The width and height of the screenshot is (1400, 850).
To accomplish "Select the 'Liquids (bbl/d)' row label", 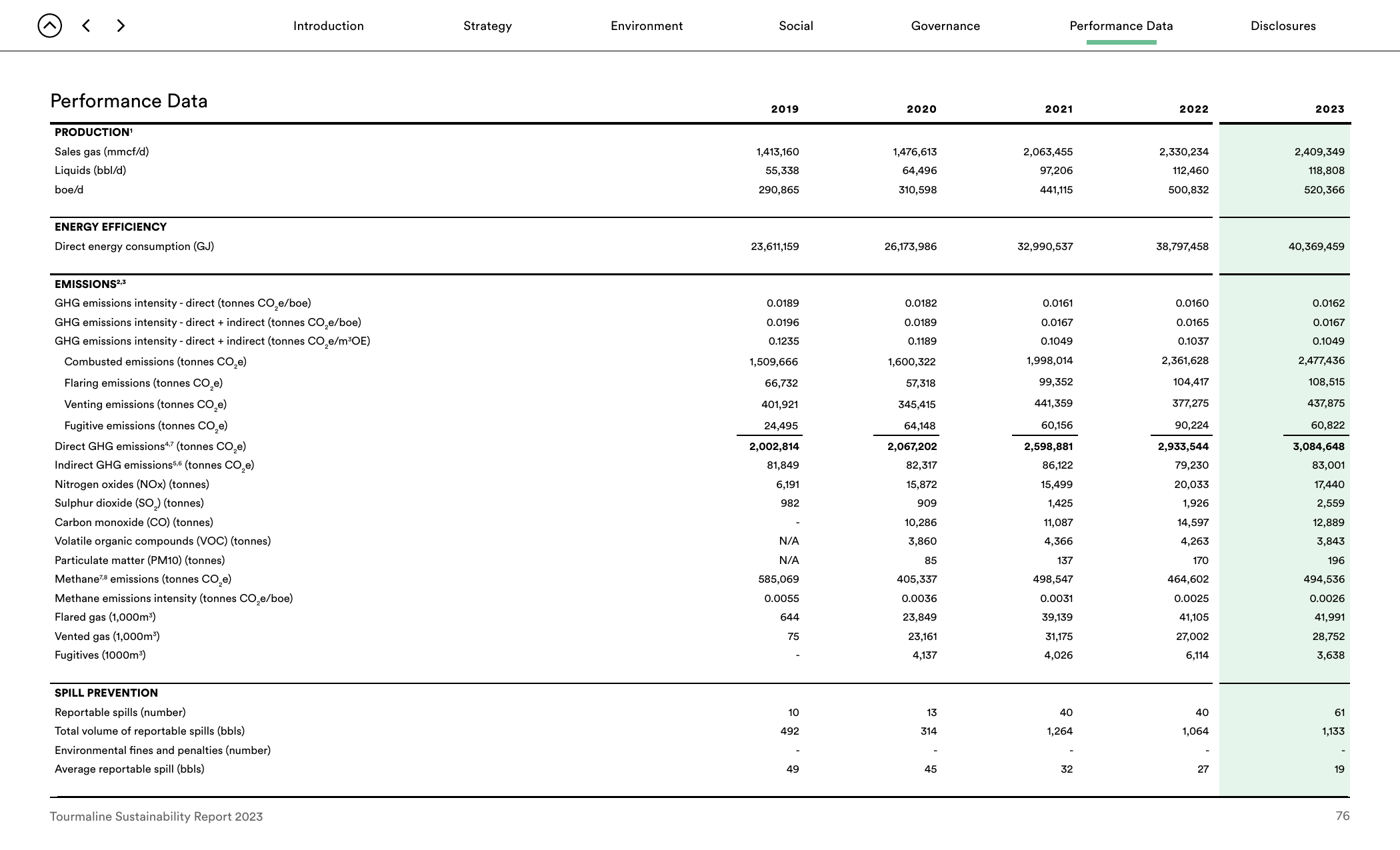I will [x=90, y=171].
